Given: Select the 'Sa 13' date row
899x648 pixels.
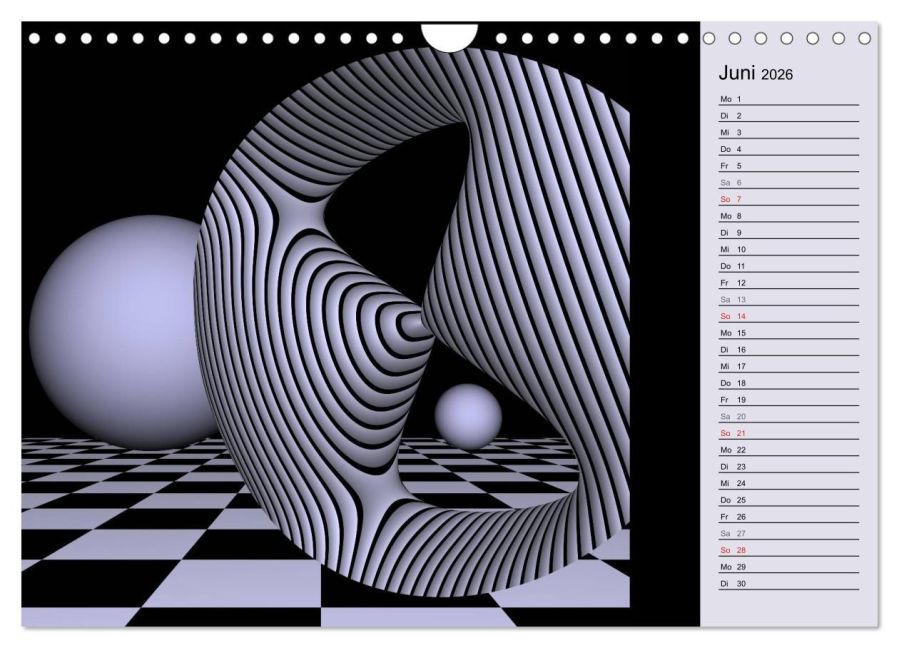Looking at the screenshot, I should pyautogui.click(x=789, y=299).
